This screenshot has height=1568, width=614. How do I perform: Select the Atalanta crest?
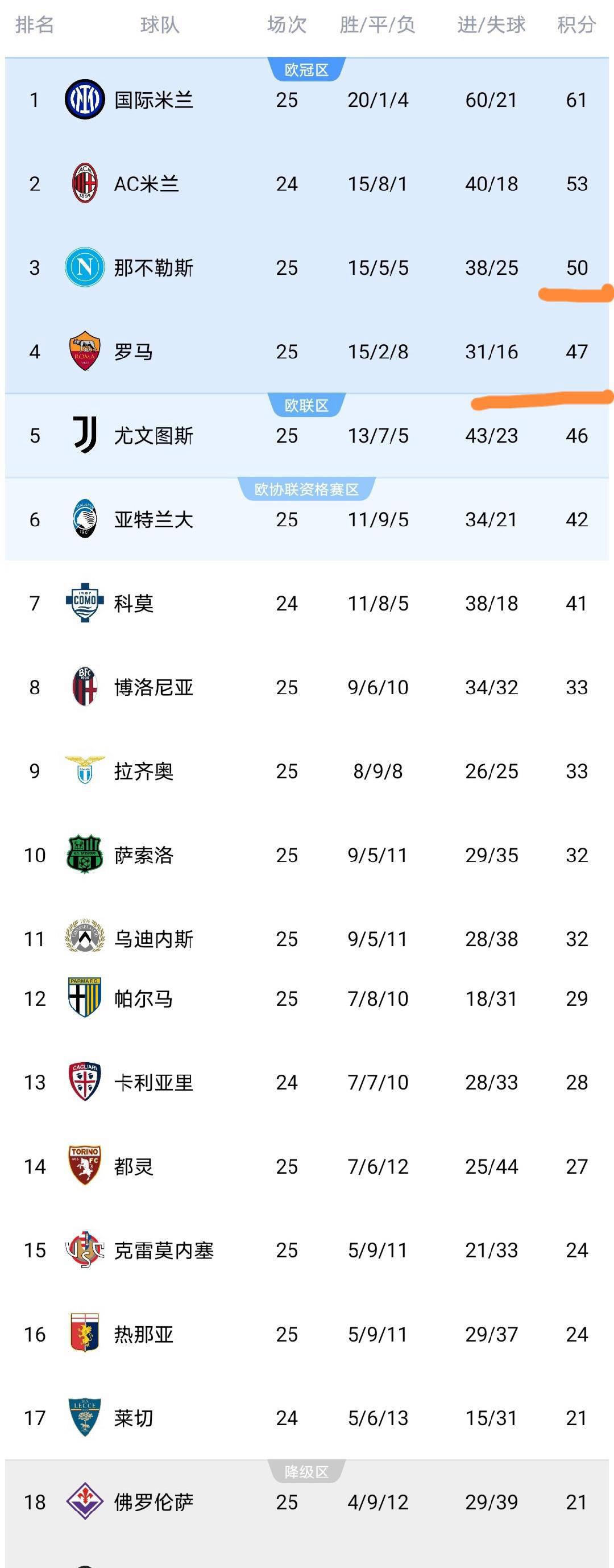85,519
